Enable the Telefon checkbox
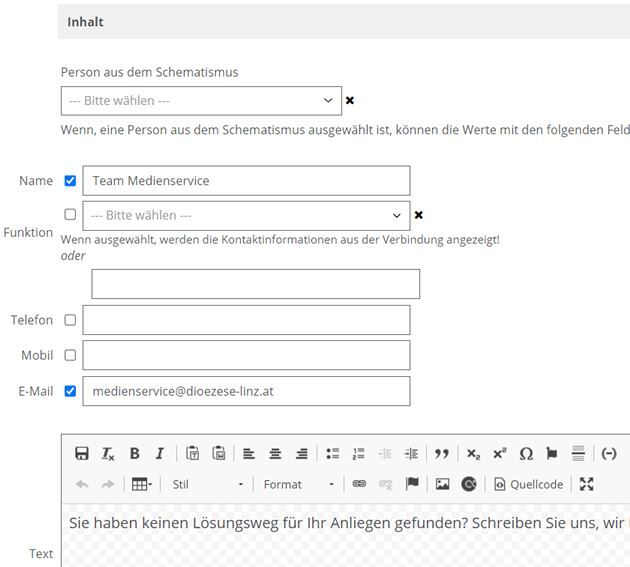Image resolution: width=630 pixels, height=567 pixels. click(70, 320)
